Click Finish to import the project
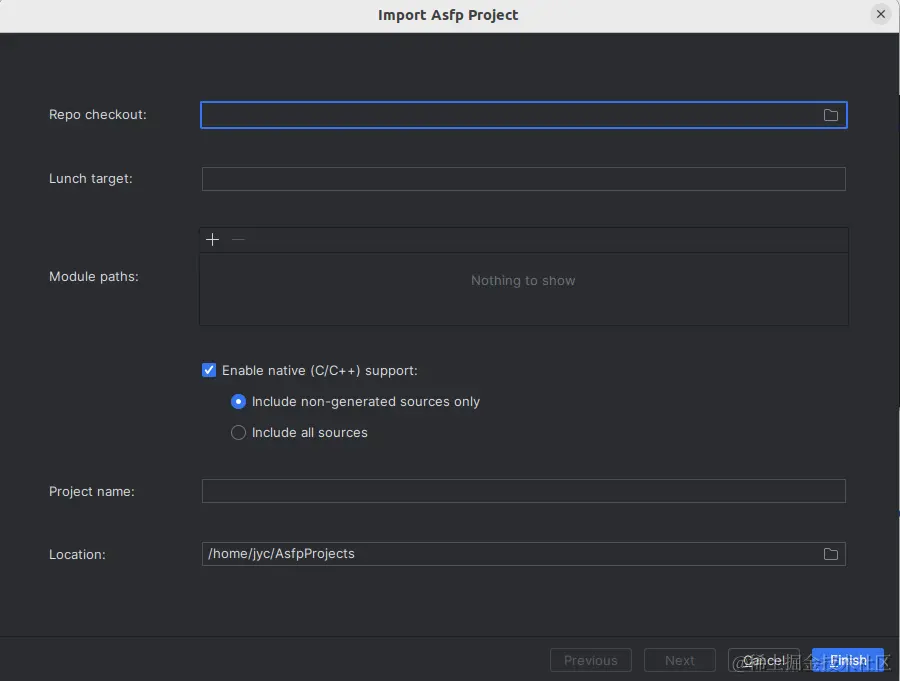The height and width of the screenshot is (681, 900). 848,660
